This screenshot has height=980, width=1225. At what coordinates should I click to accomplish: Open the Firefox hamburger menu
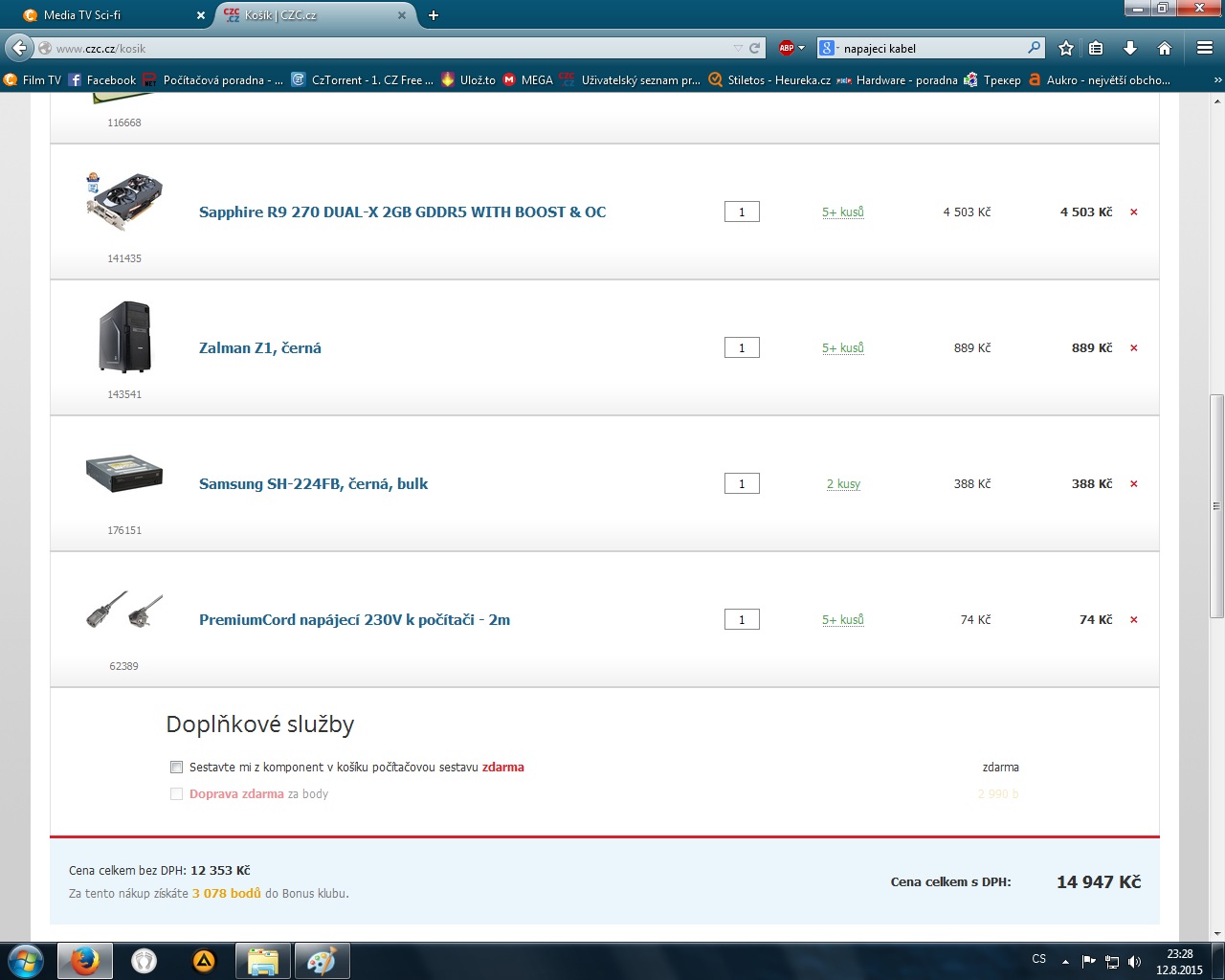(1205, 48)
